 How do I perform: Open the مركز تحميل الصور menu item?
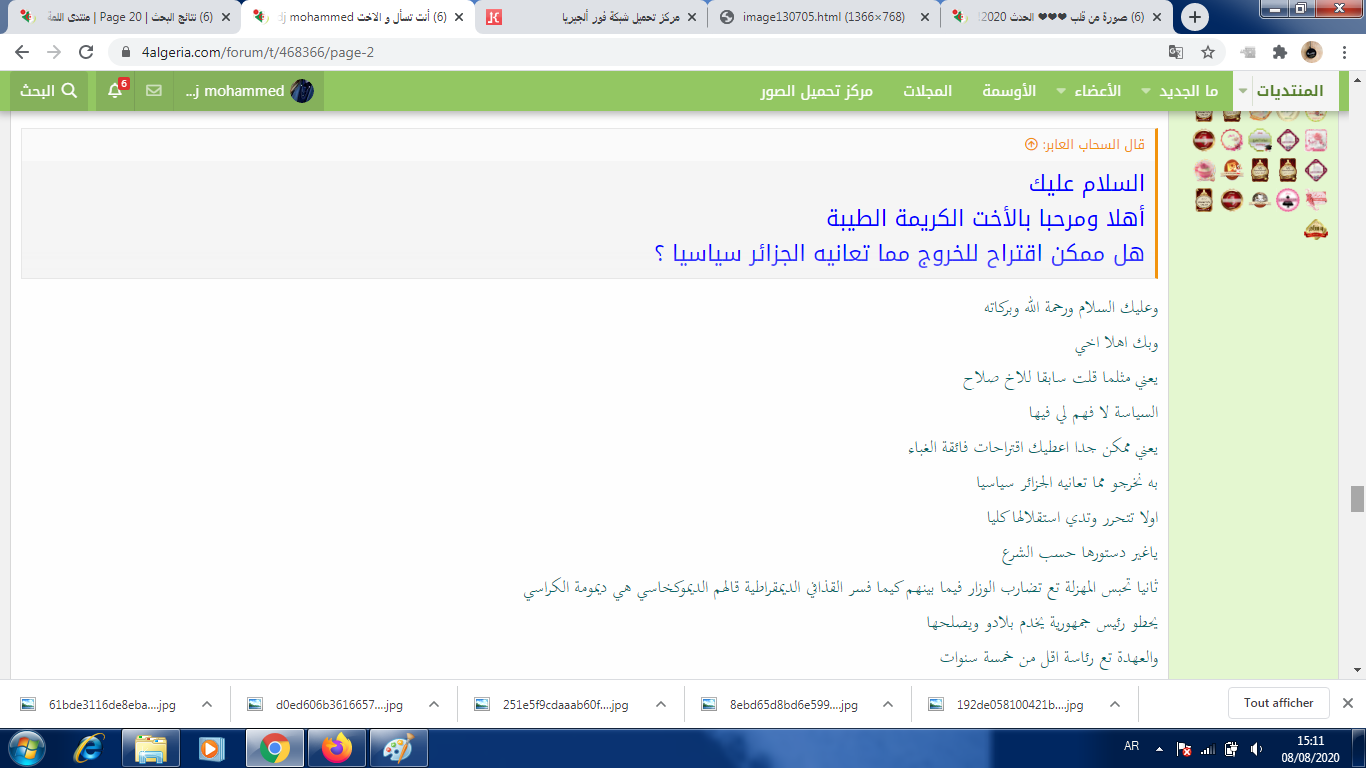(816, 91)
